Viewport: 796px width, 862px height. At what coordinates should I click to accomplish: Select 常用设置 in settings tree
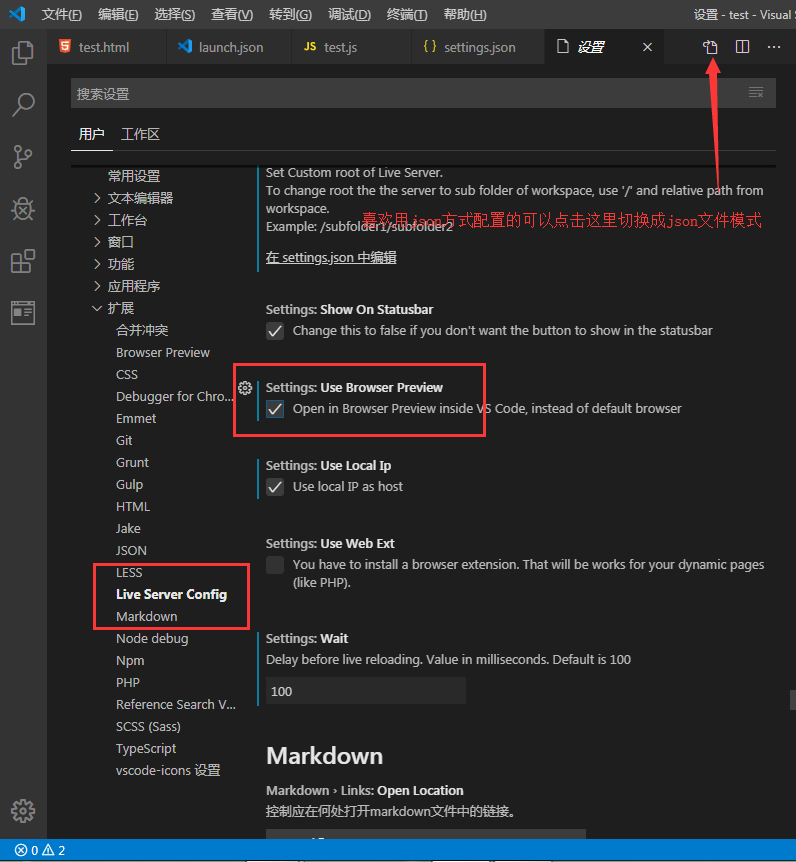point(134,176)
